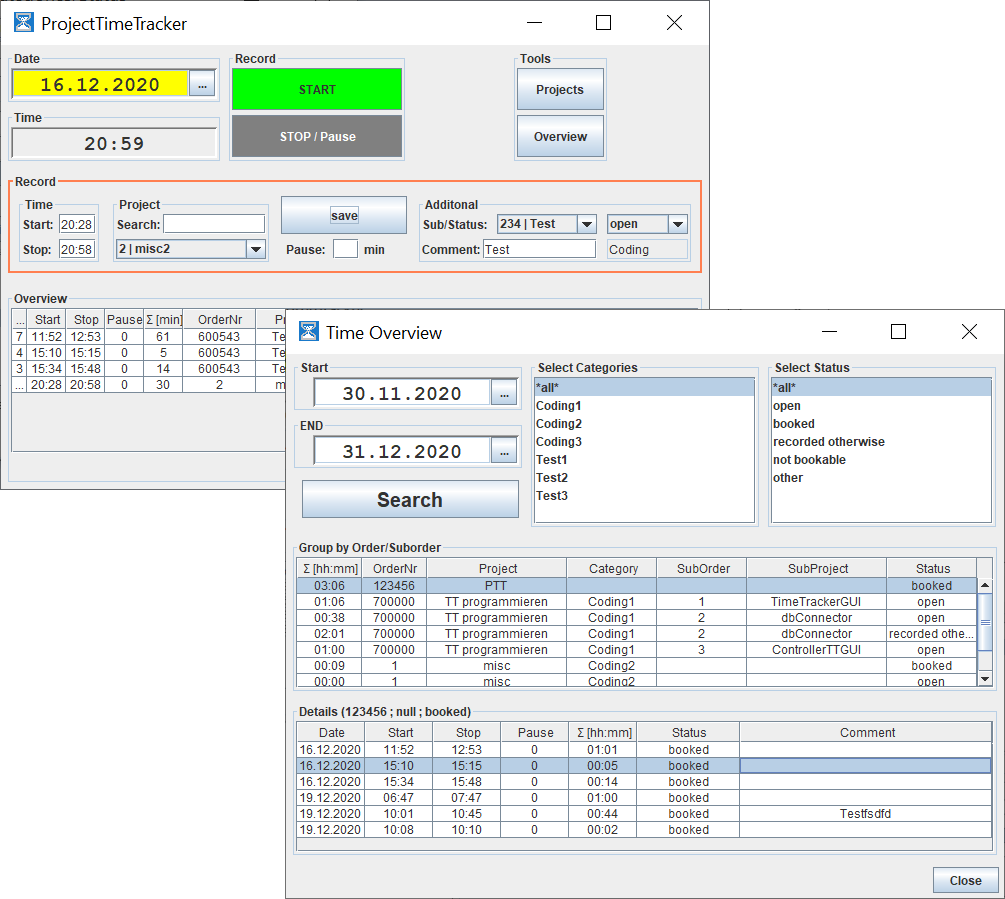1005x899 pixels.
Task: Open the Sub/Status dropdown showing 234 | Test
Action: 587,224
